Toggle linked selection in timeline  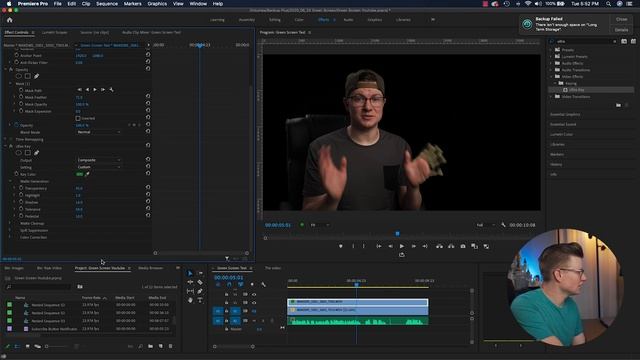pos(240,284)
